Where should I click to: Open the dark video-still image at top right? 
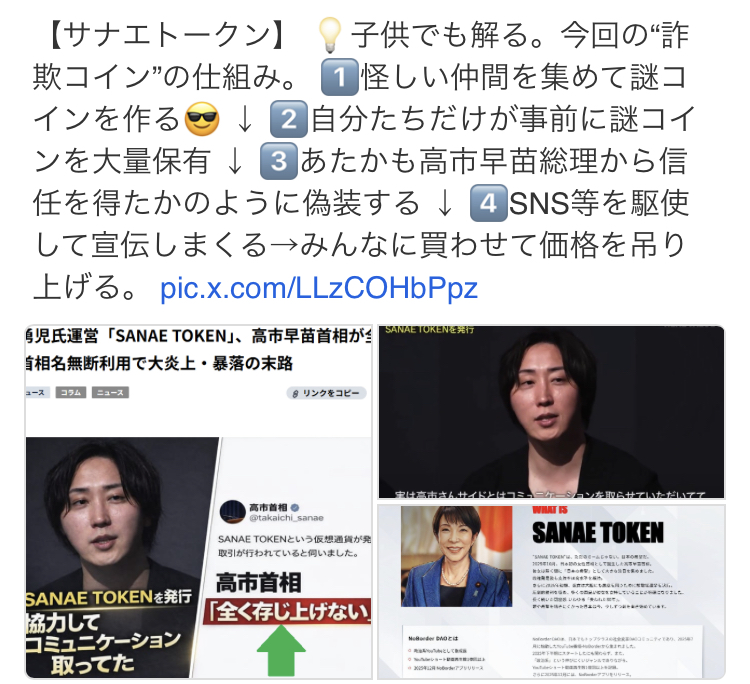551,412
